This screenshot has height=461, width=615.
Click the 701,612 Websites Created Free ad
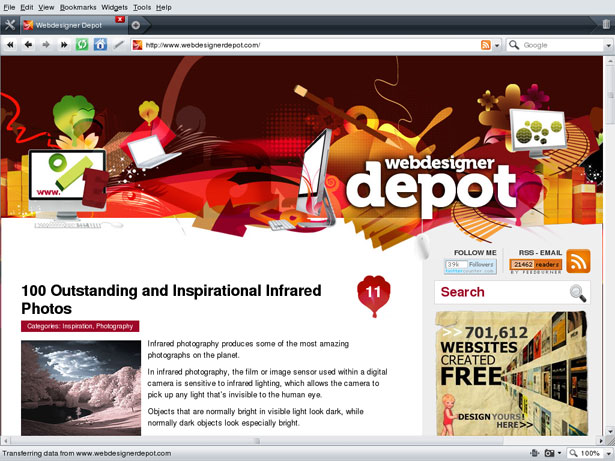[511, 373]
